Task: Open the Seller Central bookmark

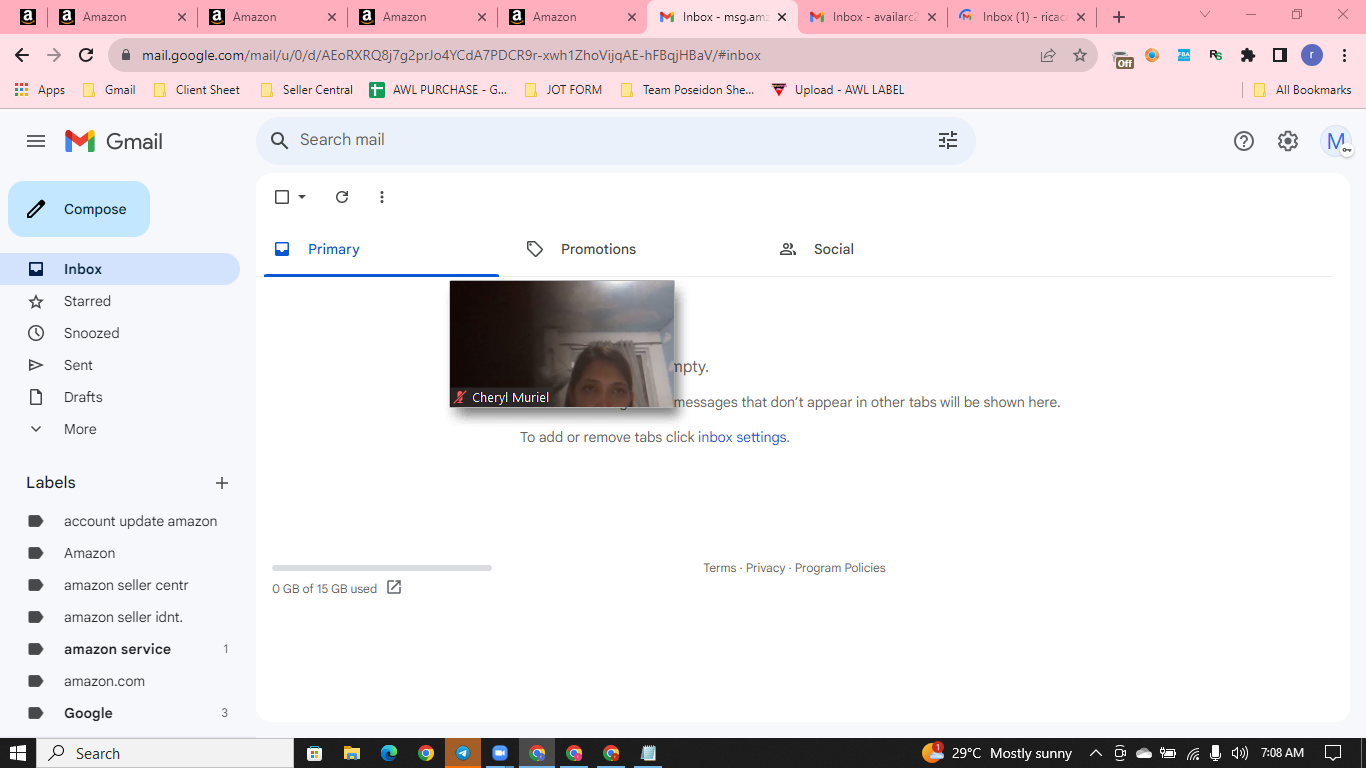Action: pos(306,90)
